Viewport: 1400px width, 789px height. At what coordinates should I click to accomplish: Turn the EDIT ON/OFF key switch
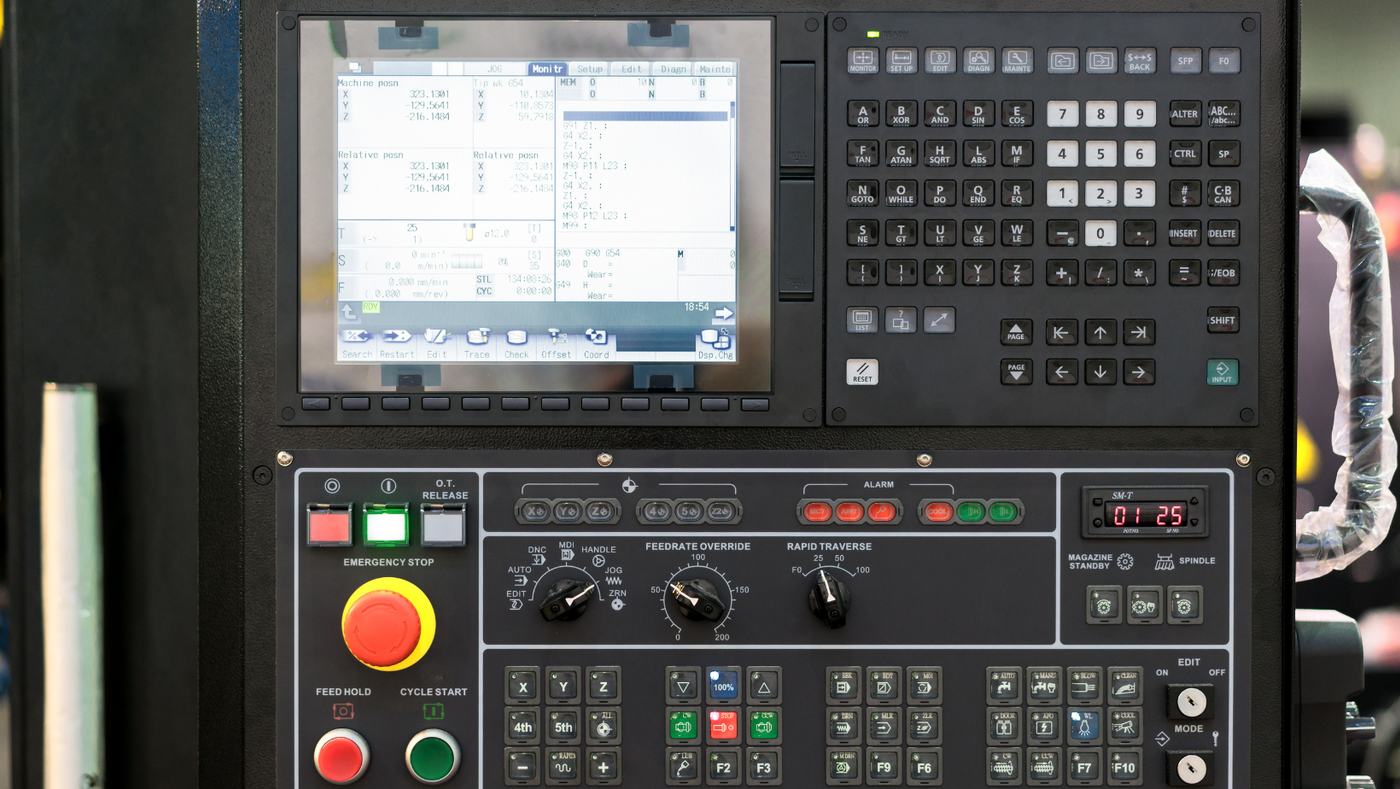(1190, 702)
